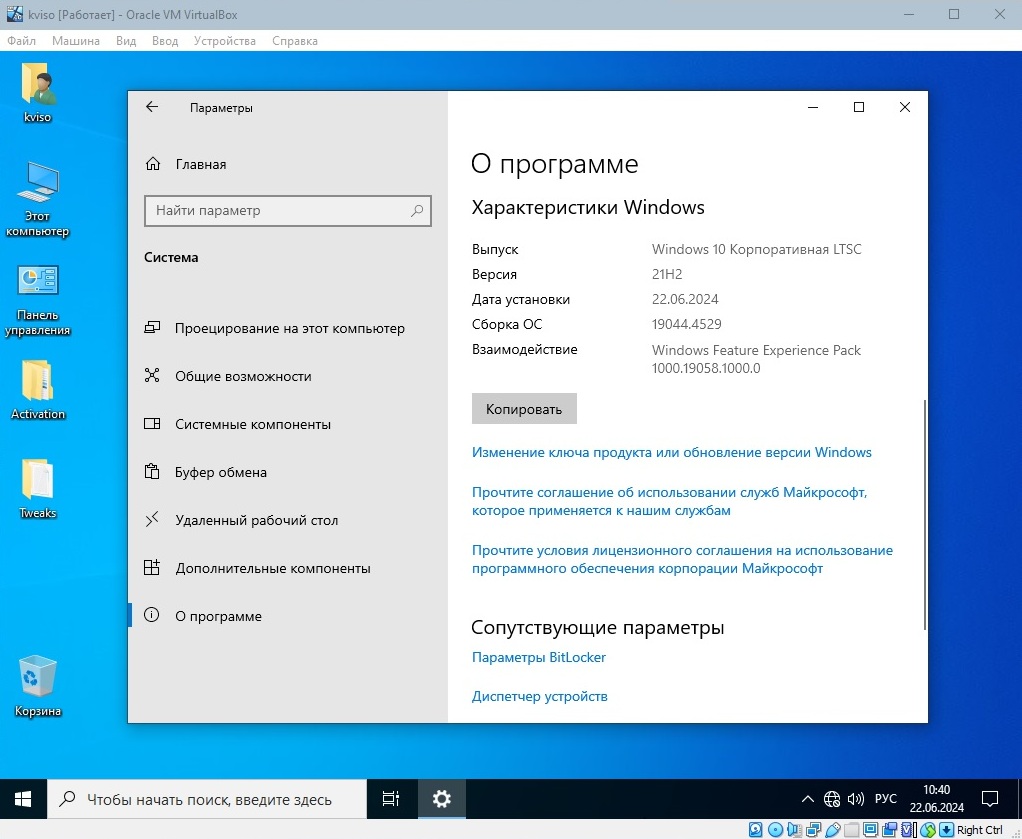Screen dimensions: 1022x839
Task: Open Action Center via the notification icon
Action: click(989, 798)
